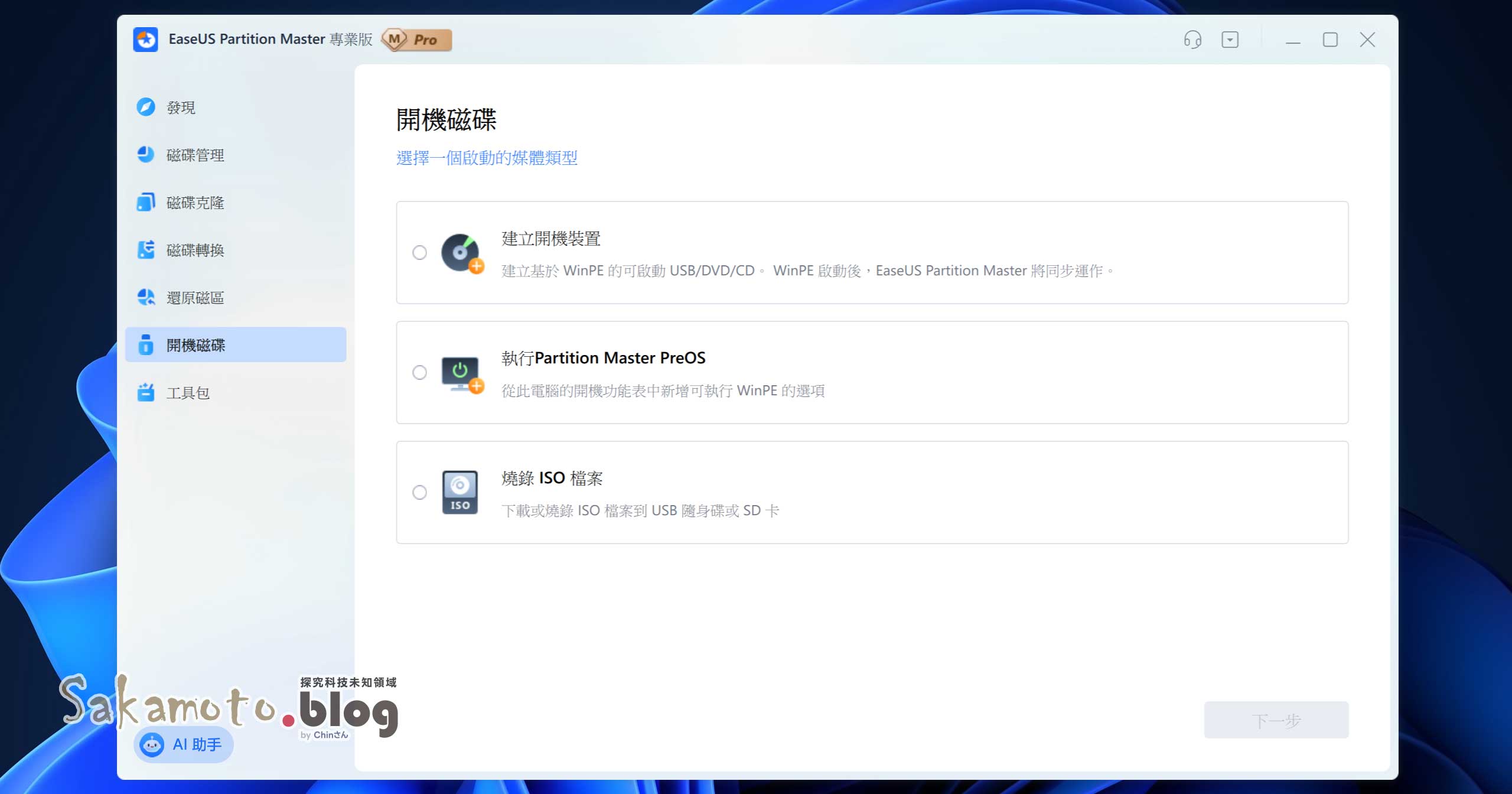Screen dimensions: 1512x794
Task: Close the Partition Master window
Action: (x=1367, y=40)
